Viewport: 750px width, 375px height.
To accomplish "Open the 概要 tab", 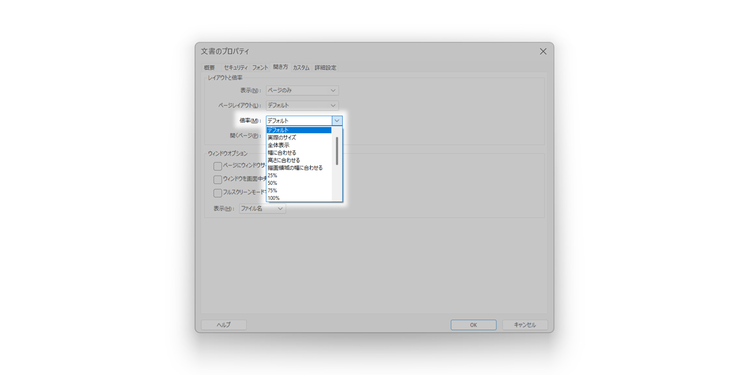I will click(209, 68).
